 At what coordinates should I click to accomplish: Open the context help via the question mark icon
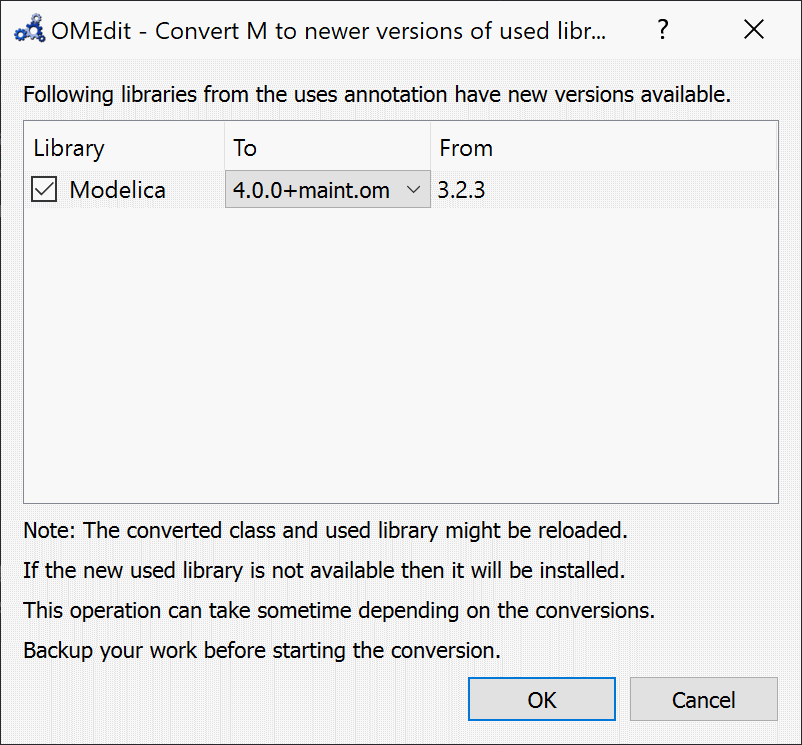point(663,30)
